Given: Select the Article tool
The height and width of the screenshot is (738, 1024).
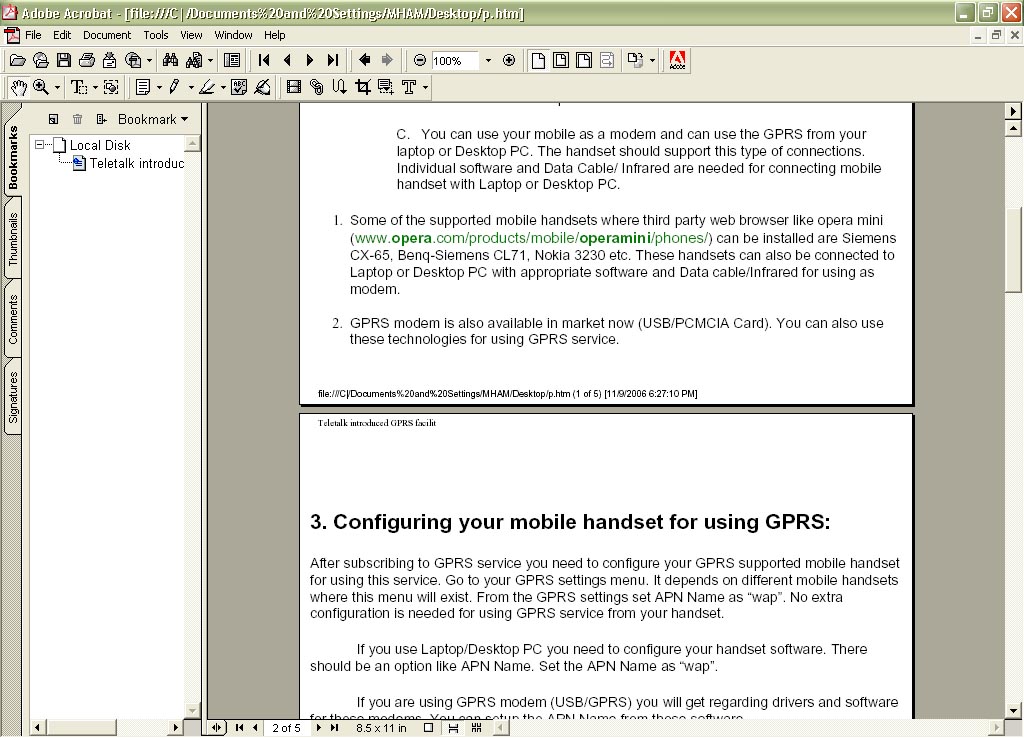Looking at the screenshot, I should click(340, 87).
